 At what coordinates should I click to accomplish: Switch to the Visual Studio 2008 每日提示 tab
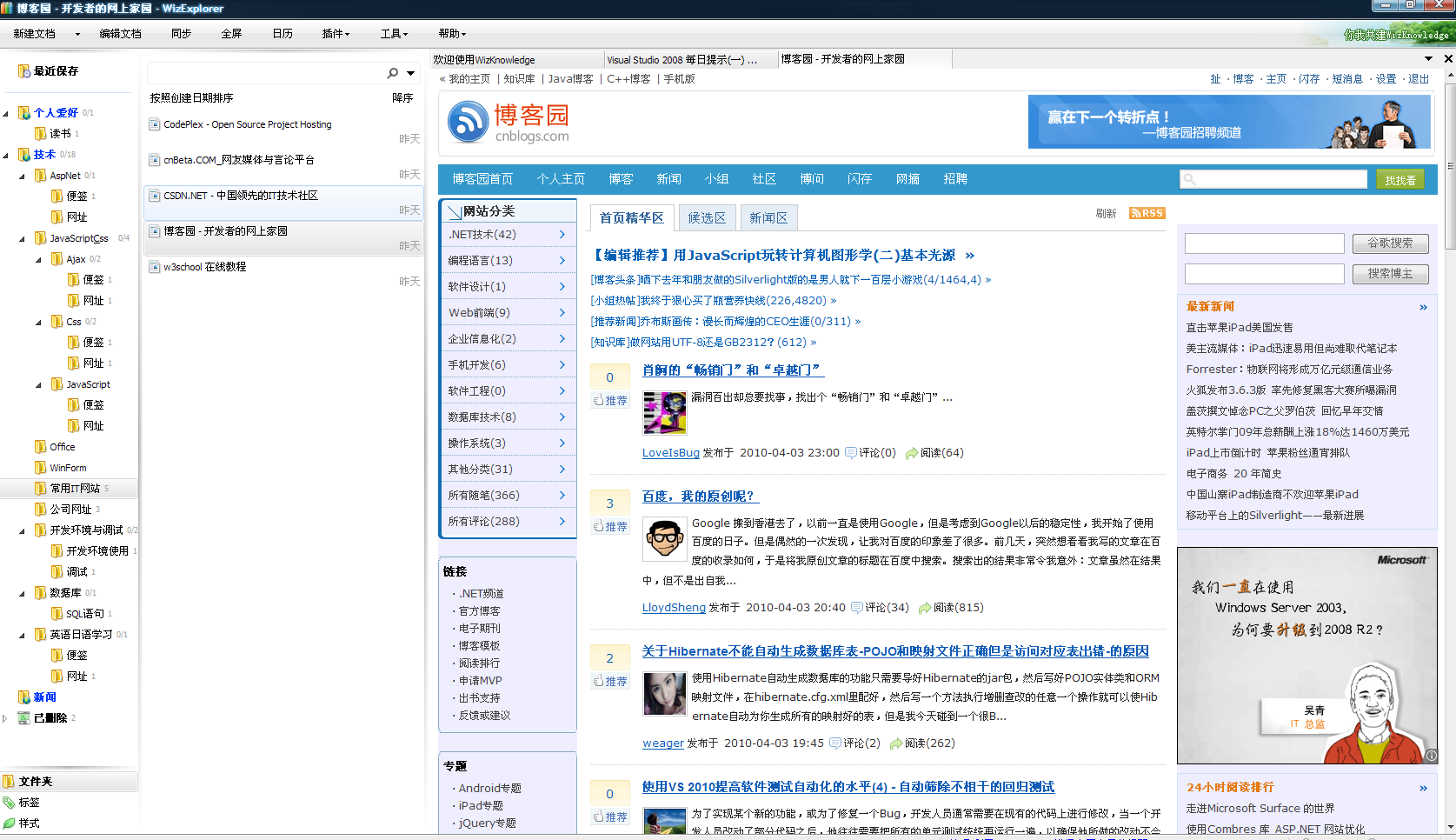[x=690, y=59]
